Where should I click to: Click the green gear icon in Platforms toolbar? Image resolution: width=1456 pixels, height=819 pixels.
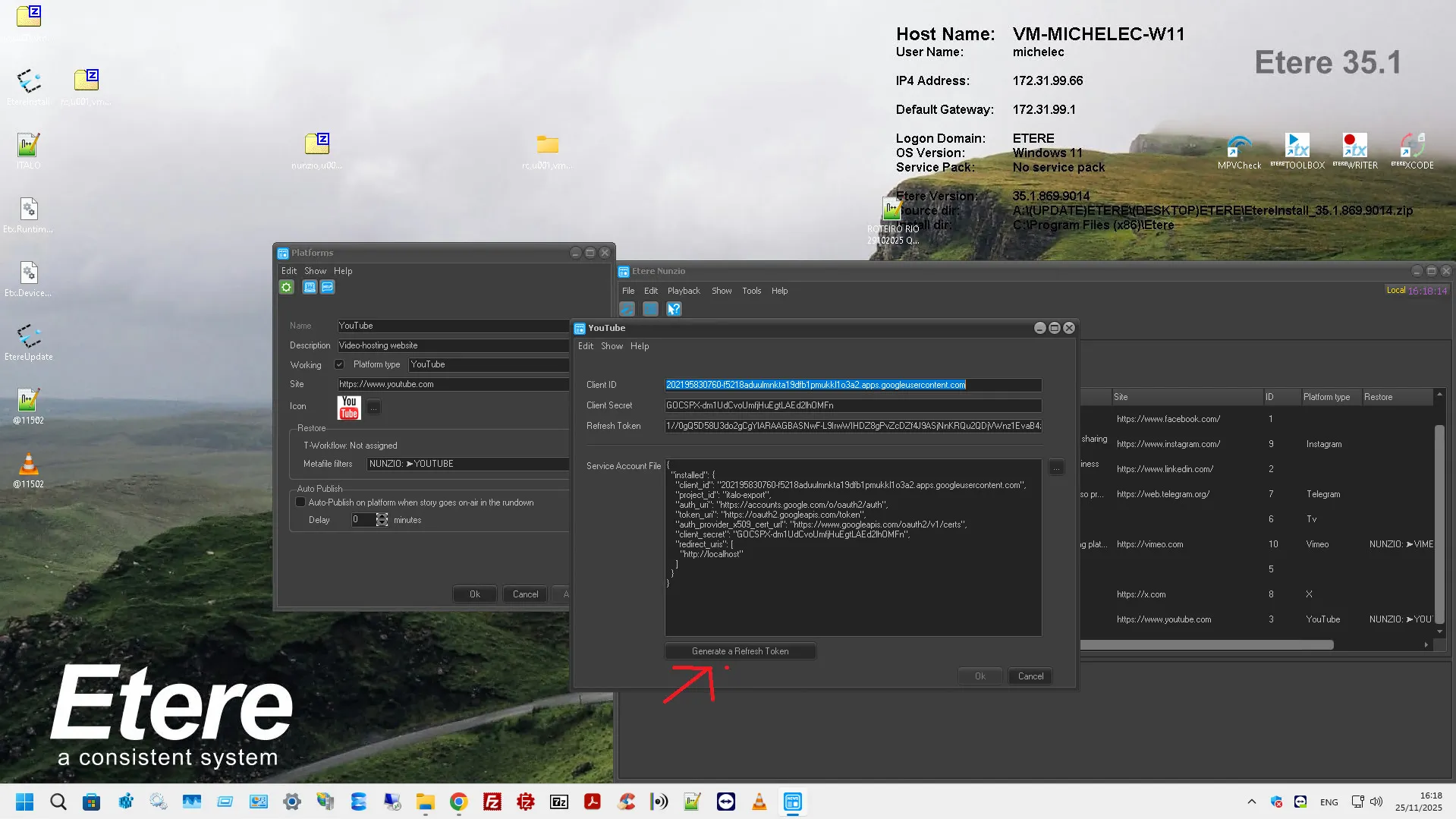click(286, 287)
